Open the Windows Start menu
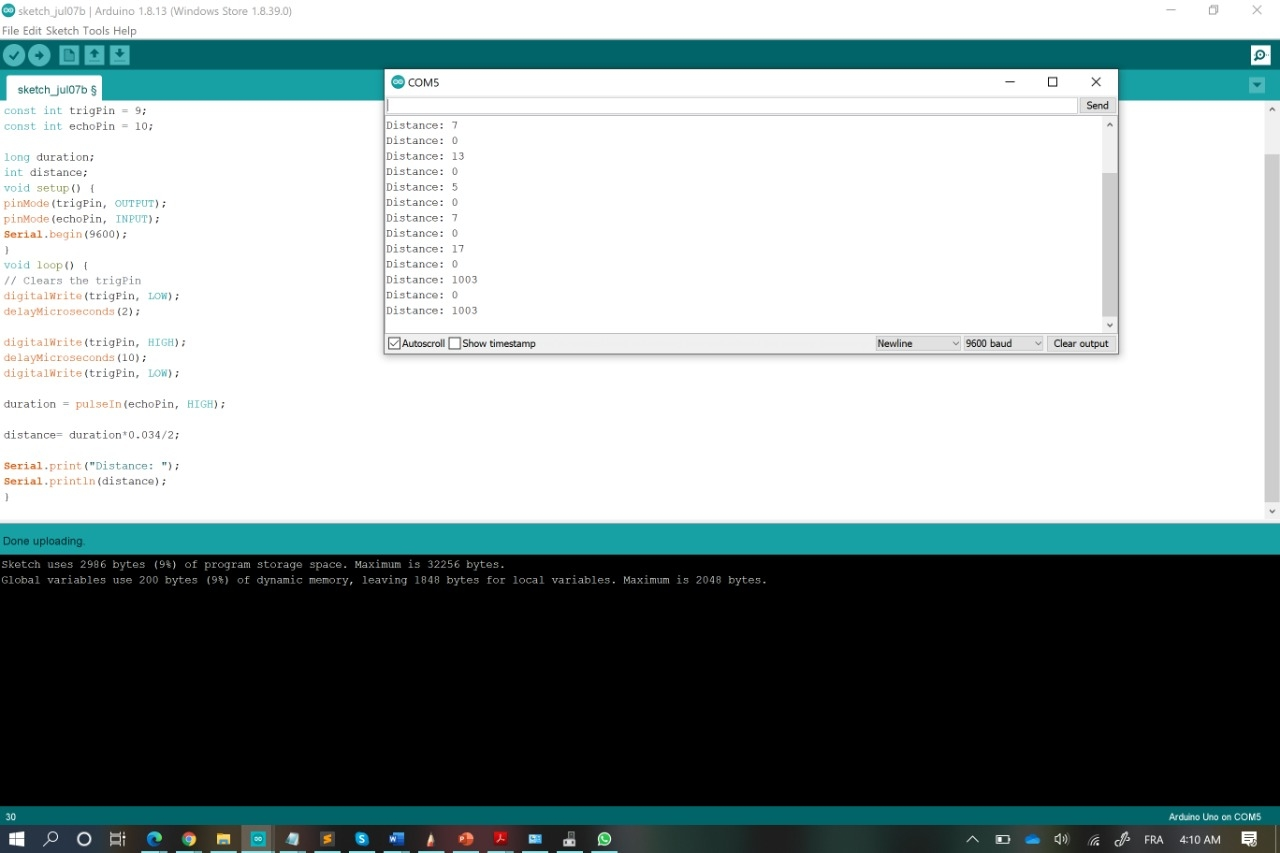The width and height of the screenshot is (1280, 853). tap(17, 839)
